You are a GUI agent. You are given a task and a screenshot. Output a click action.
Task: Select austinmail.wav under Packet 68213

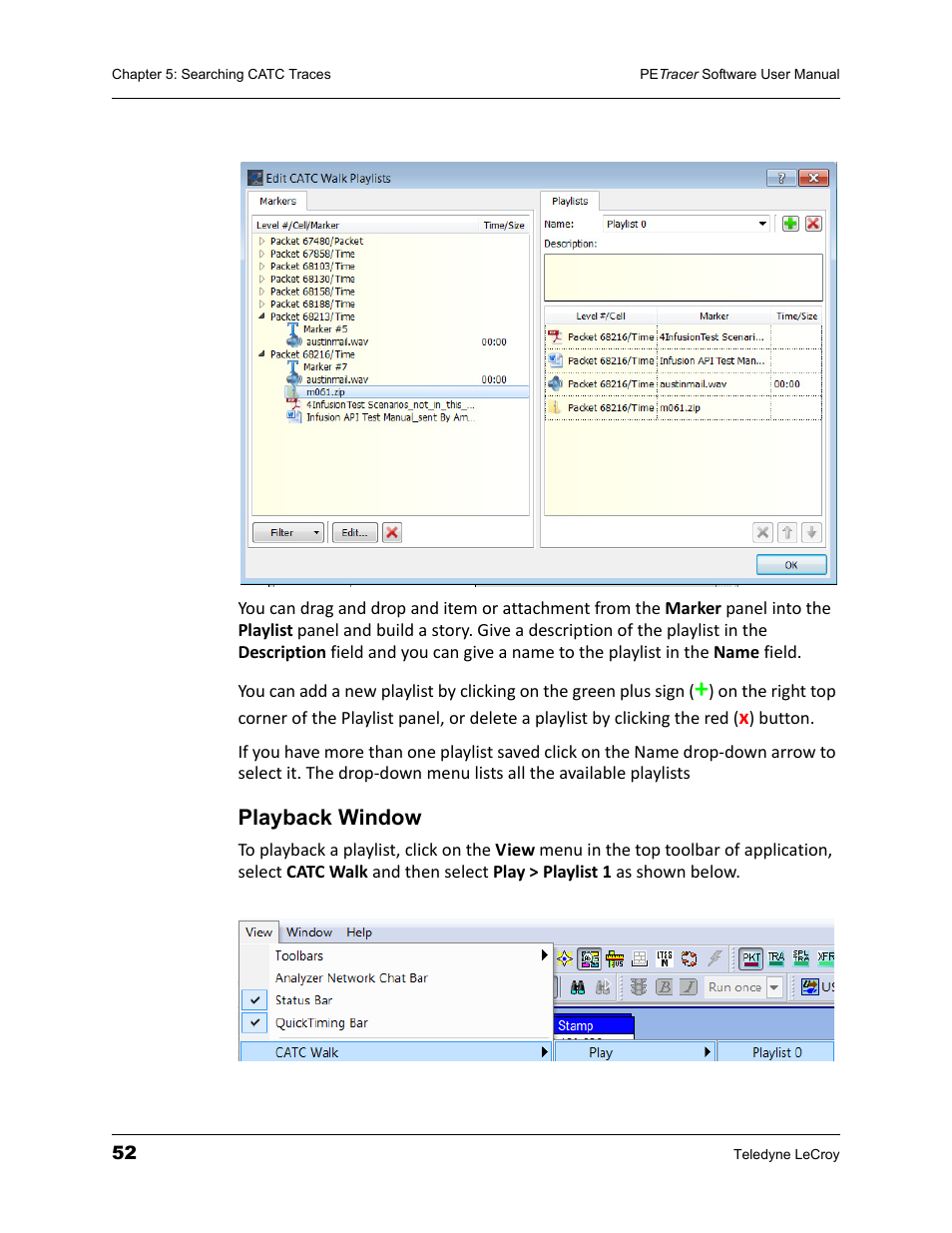337,341
